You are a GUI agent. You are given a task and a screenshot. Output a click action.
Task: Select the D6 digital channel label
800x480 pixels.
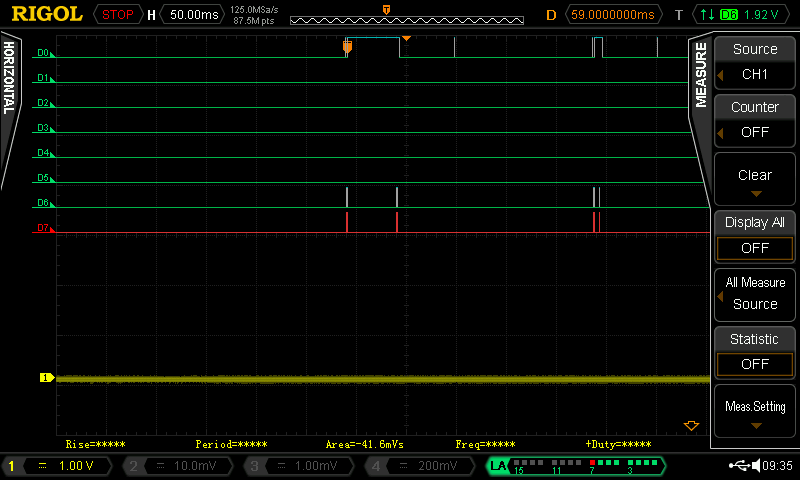click(x=43, y=203)
